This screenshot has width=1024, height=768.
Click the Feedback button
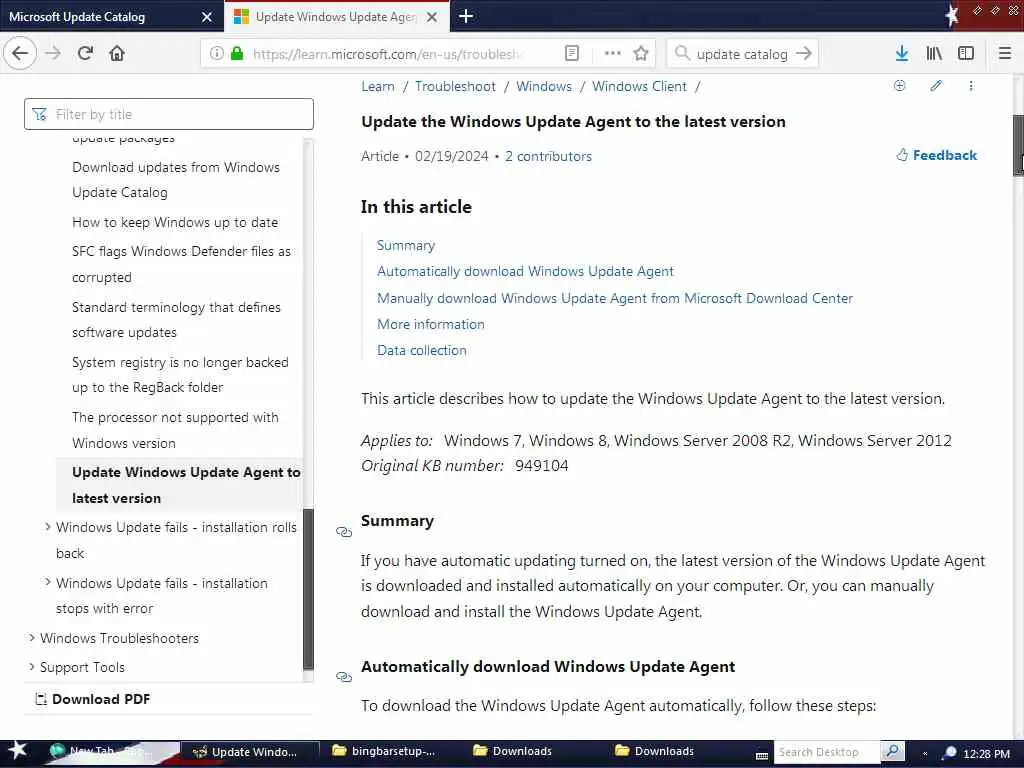(936, 155)
